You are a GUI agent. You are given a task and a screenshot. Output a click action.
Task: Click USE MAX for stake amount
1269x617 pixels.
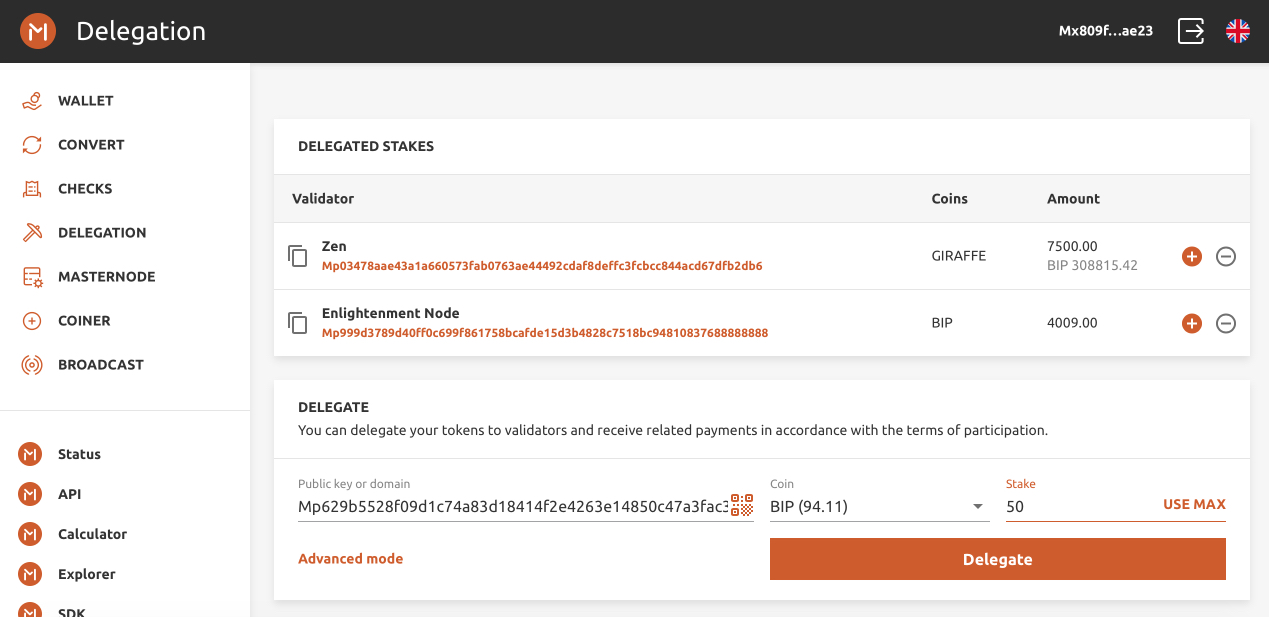(1194, 505)
